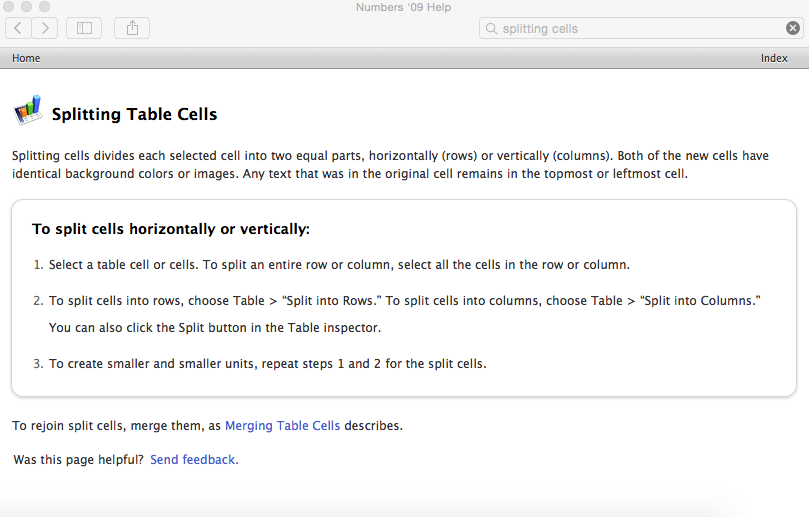Go back to the previous help page
Screen dimensions: 809x517
(x=19, y=28)
